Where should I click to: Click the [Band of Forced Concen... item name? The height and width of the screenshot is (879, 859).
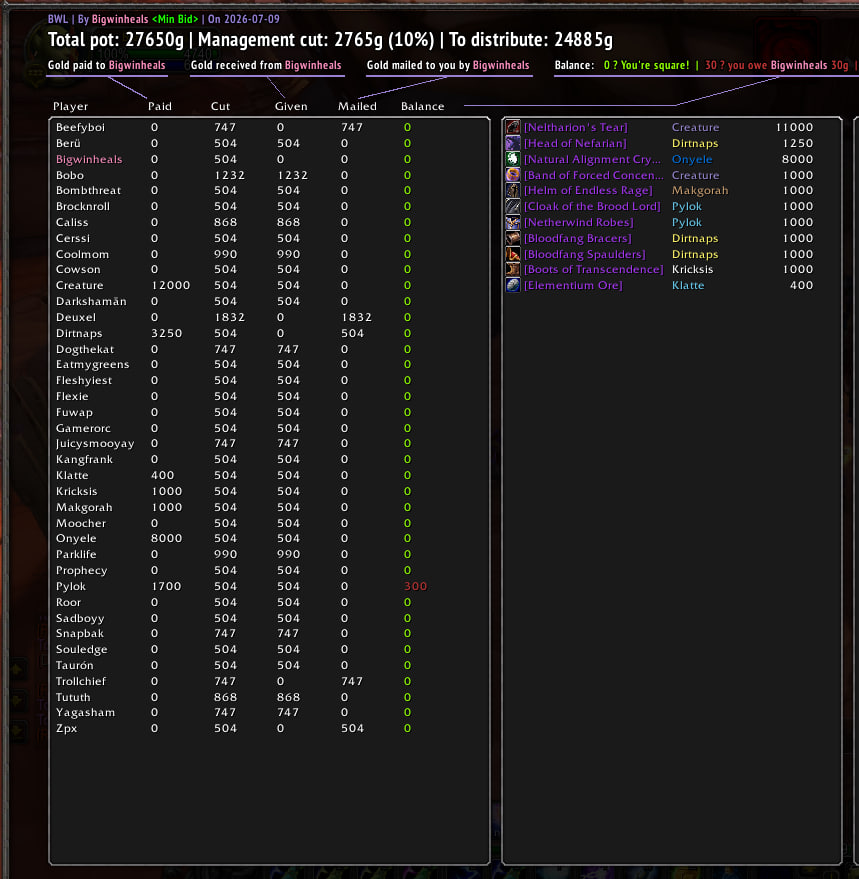click(x=594, y=175)
